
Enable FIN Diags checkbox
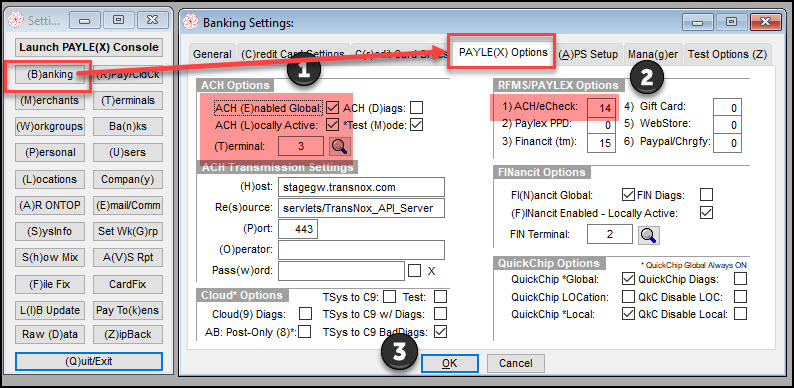click(706, 195)
